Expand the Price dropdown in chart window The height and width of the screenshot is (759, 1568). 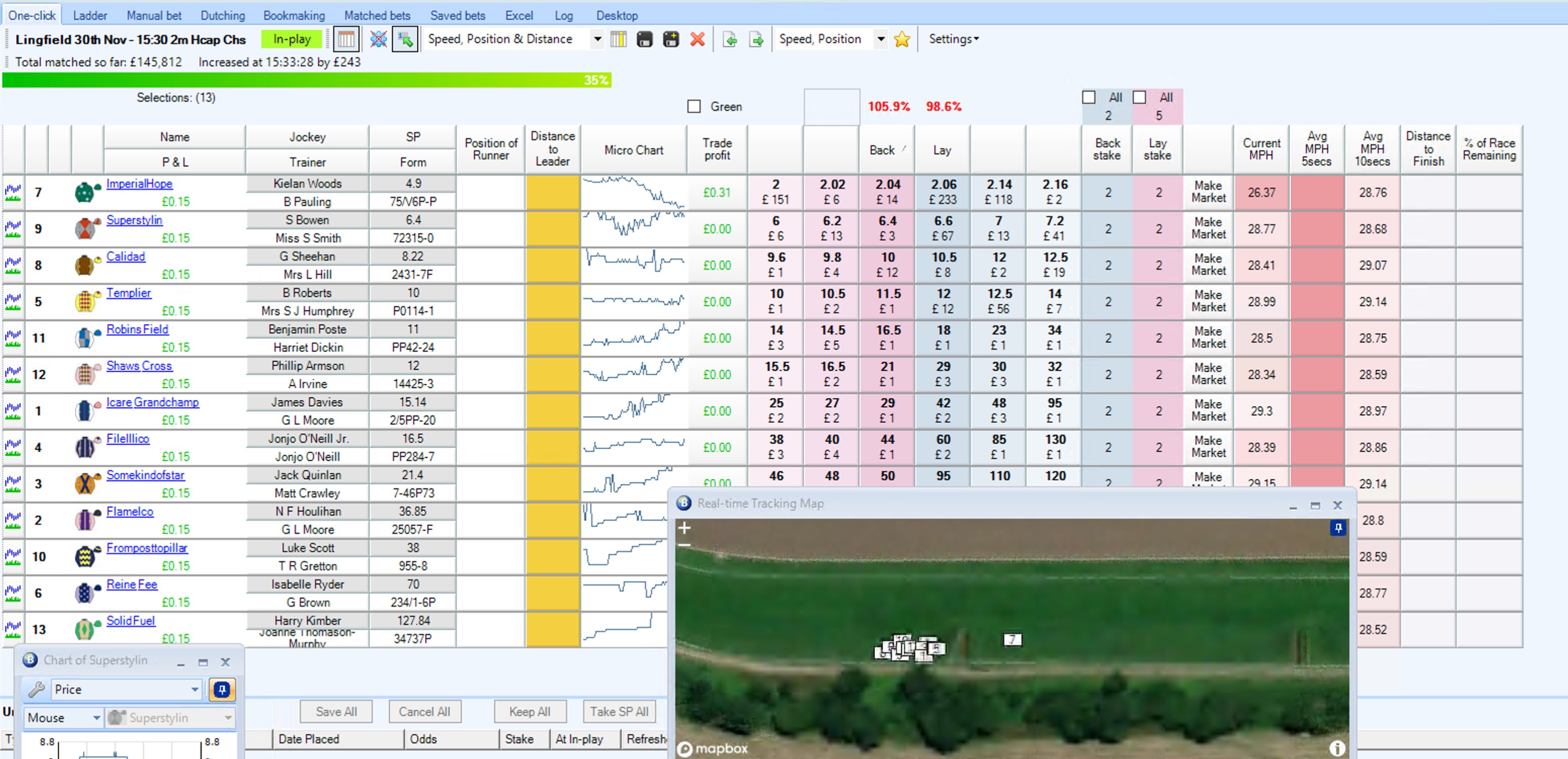(195, 689)
